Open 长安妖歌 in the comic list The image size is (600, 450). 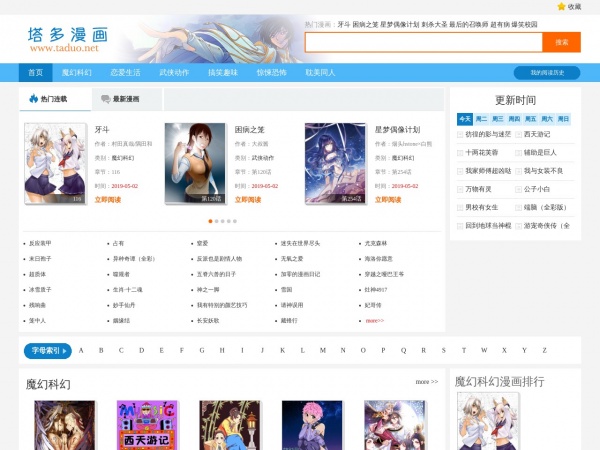click(x=208, y=321)
